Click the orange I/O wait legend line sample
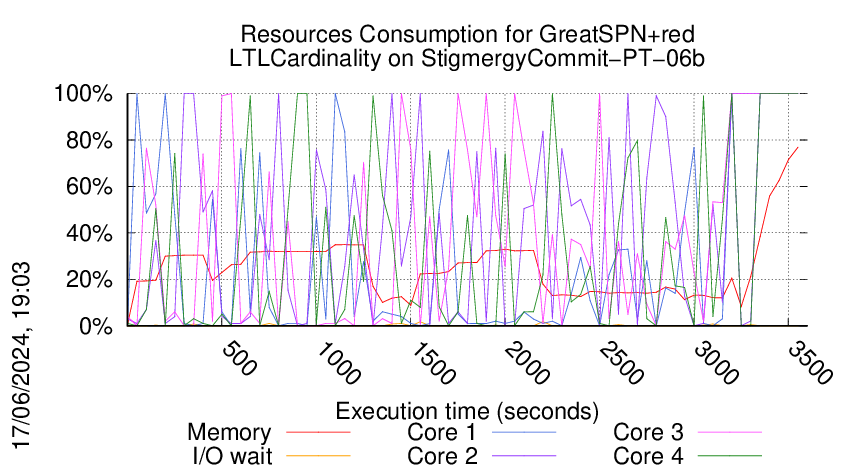Image resolution: width=850 pixels, height=475 pixels. point(318,456)
